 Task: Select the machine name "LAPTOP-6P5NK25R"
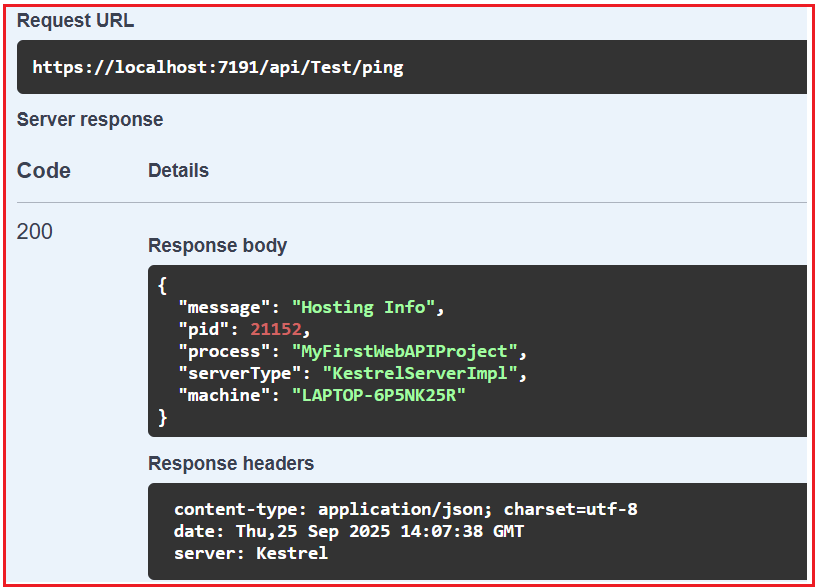point(379,395)
